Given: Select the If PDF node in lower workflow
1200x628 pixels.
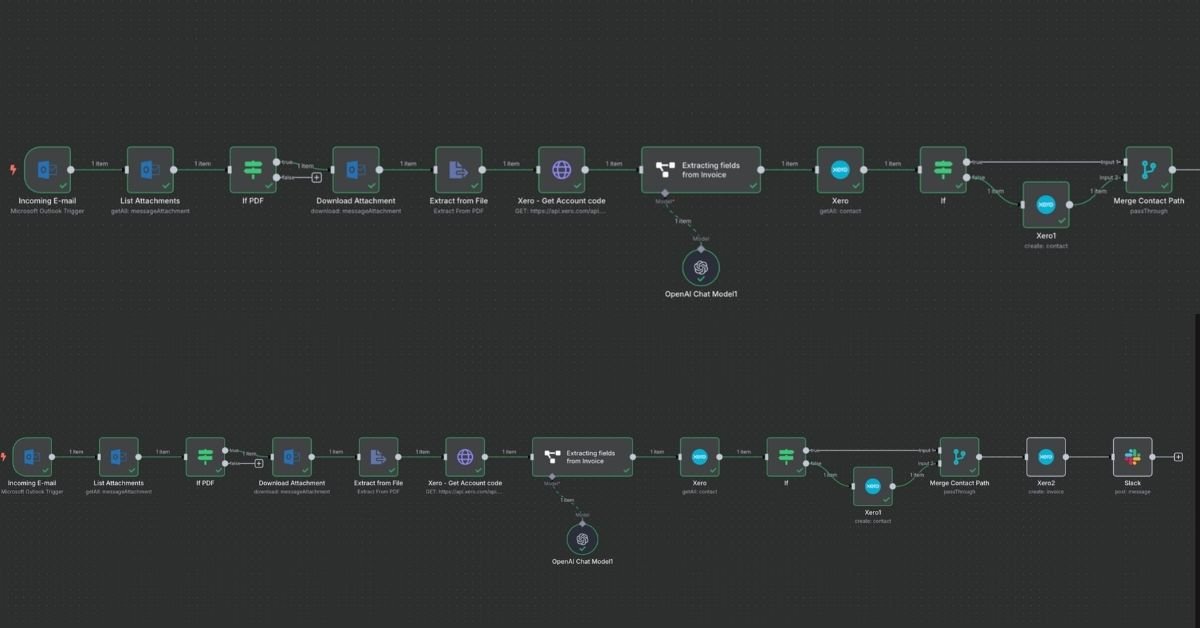Looking at the screenshot, I should coord(206,457).
